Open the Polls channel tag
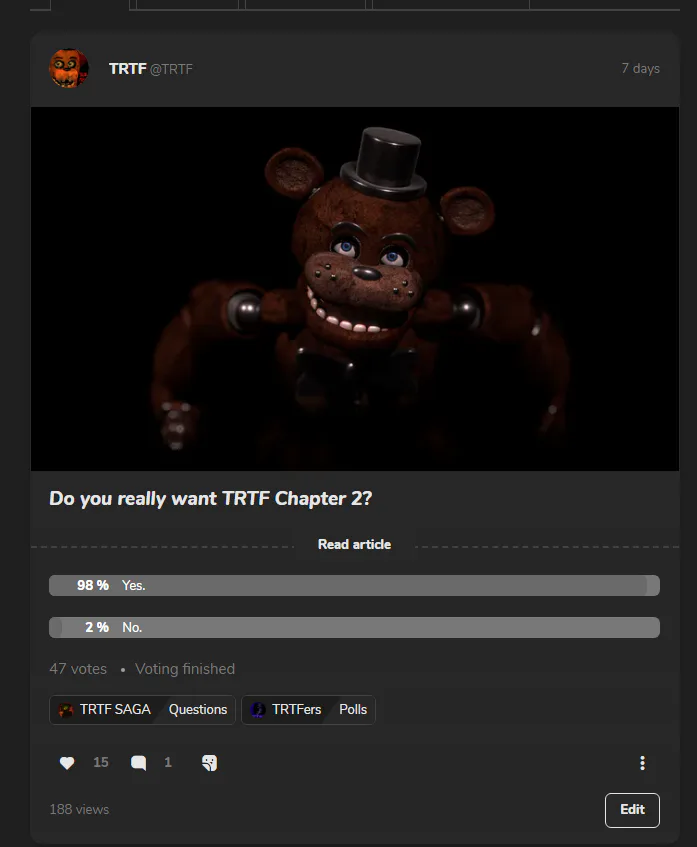 click(x=353, y=710)
